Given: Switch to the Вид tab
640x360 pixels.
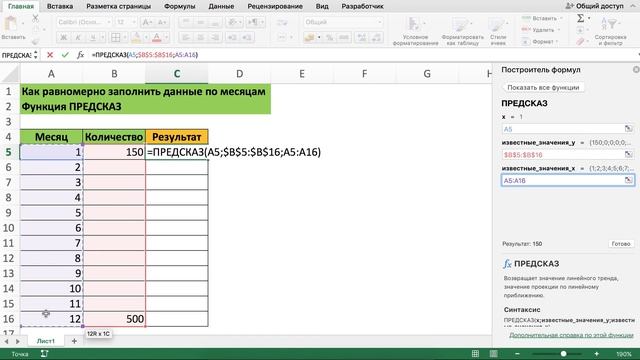Looking at the screenshot, I should (322, 6).
